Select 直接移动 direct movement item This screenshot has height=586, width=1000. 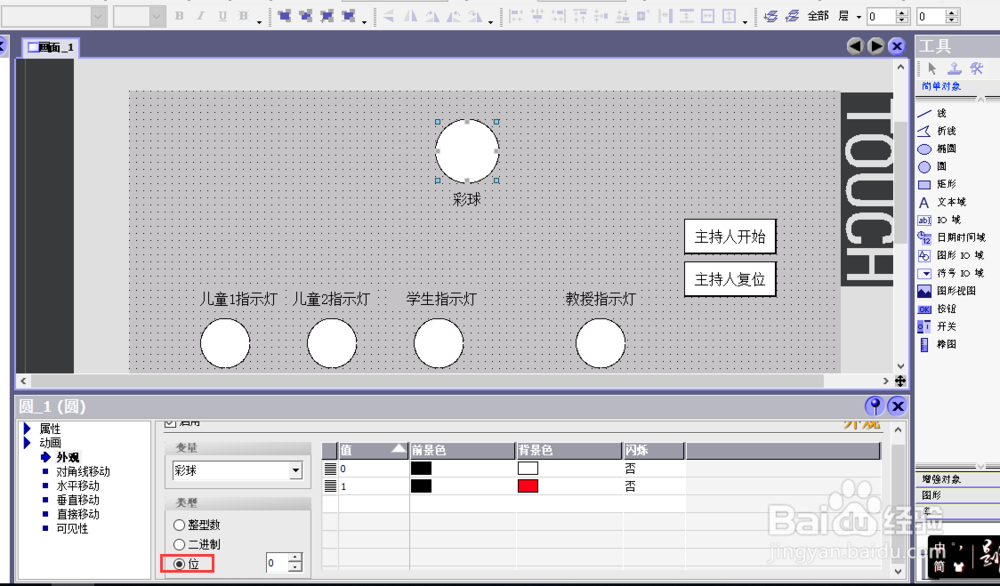(78, 514)
